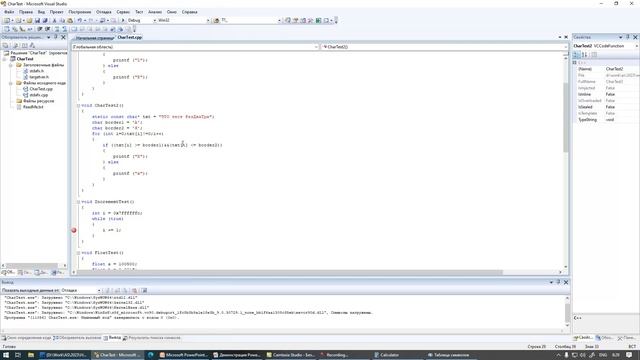Collapse the IncrementTest function outline

pos(78,202)
